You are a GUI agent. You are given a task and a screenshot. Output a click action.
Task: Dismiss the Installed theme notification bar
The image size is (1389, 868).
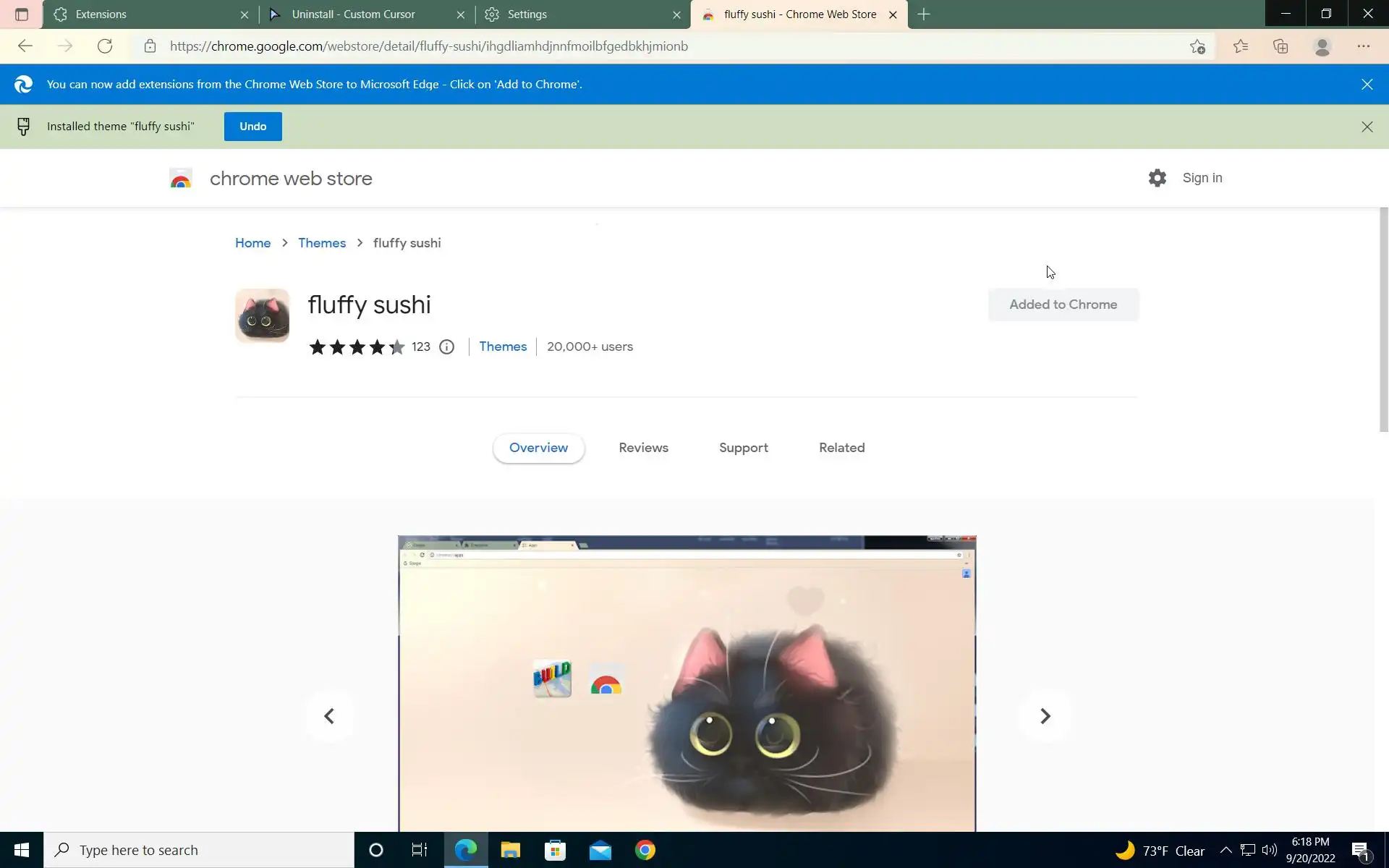tap(1367, 127)
